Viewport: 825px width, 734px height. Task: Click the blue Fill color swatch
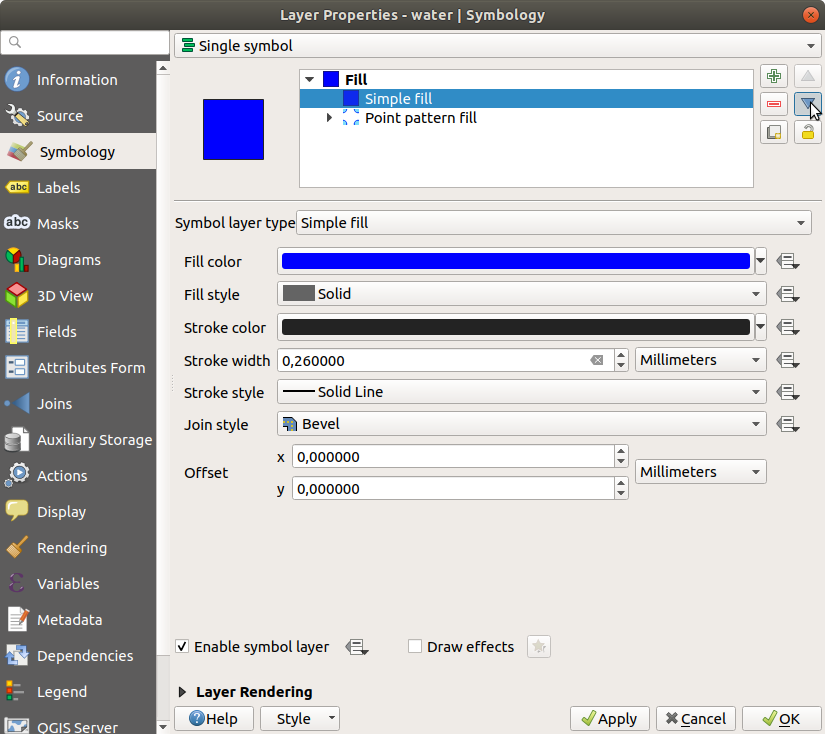coord(515,262)
